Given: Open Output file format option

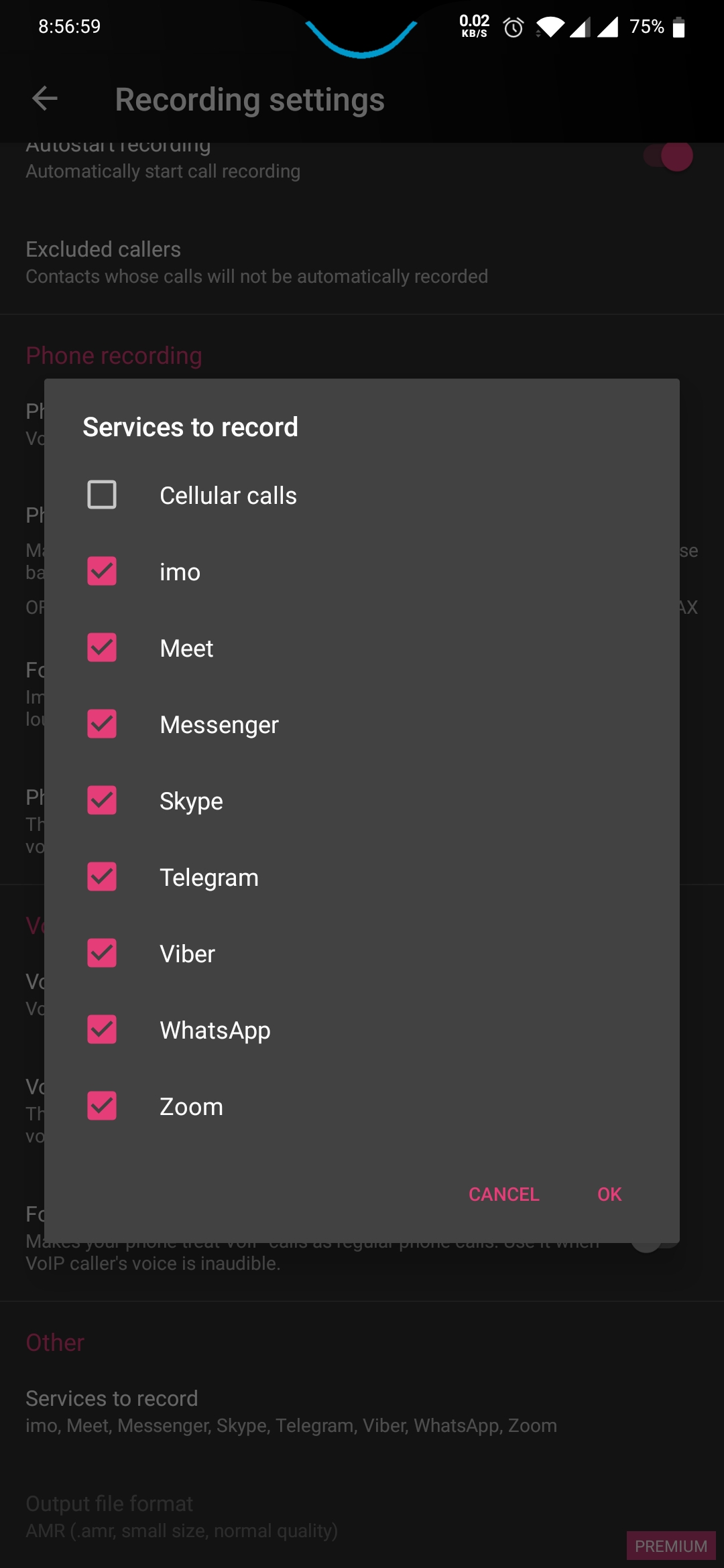Looking at the screenshot, I should pyautogui.click(x=362, y=1516).
